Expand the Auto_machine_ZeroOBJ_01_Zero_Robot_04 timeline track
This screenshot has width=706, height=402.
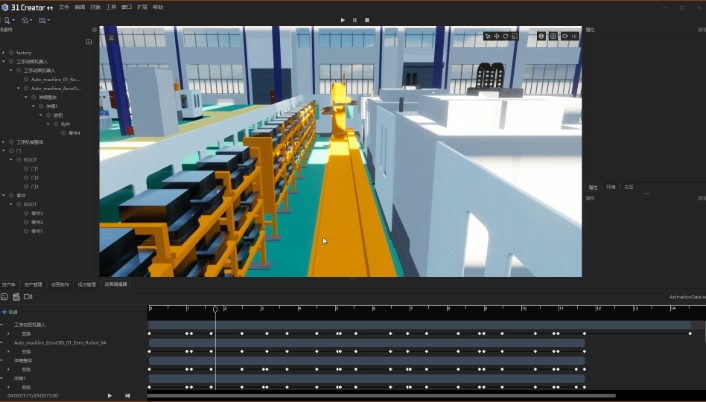point(4,342)
